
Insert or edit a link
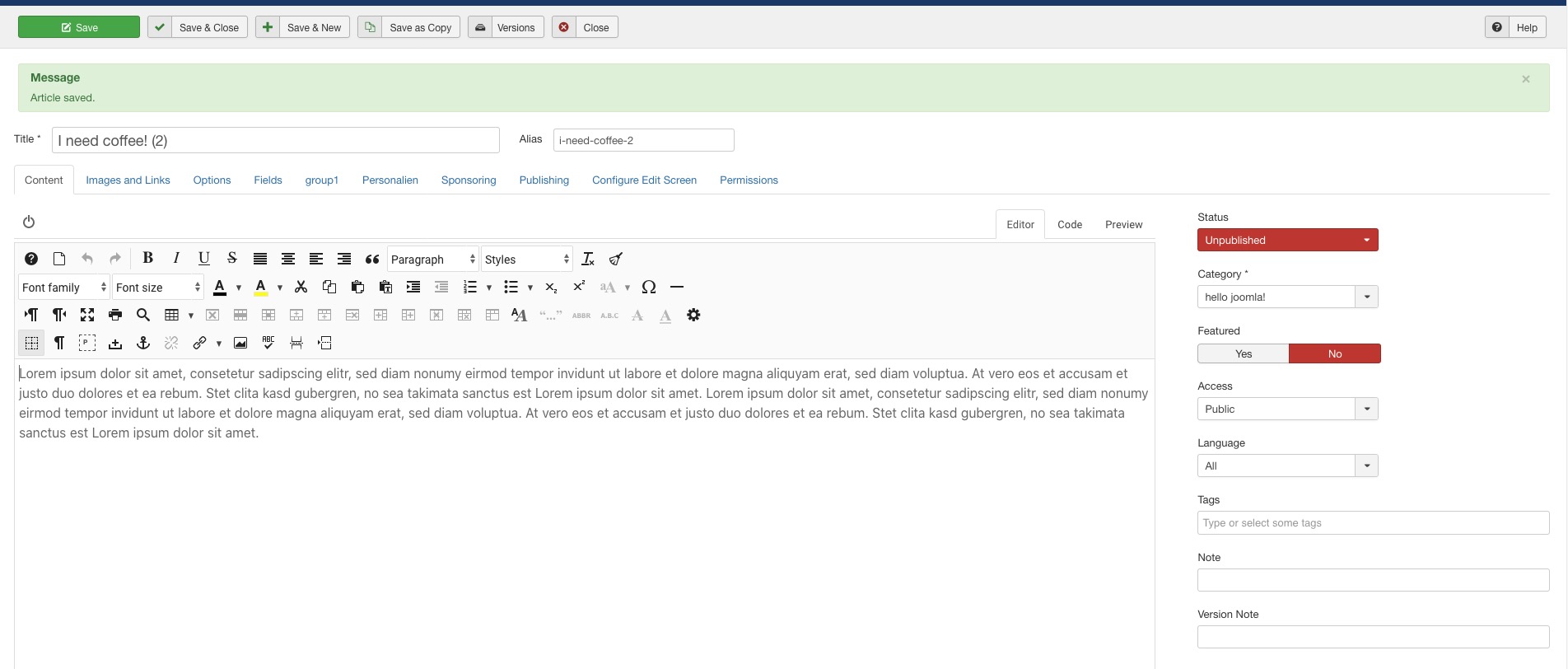[x=199, y=343]
